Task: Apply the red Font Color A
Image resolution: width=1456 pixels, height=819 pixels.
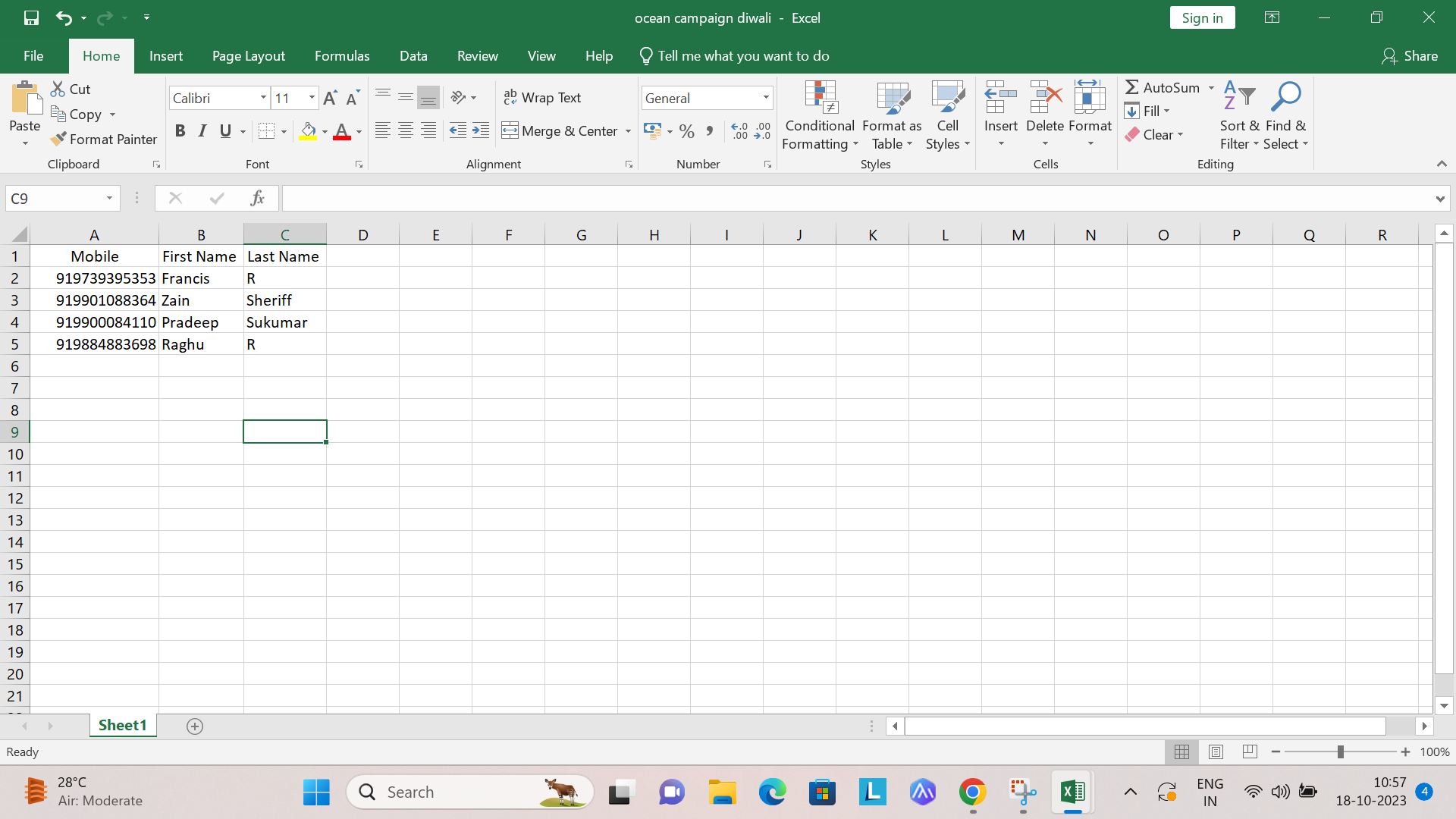Action: tap(342, 131)
